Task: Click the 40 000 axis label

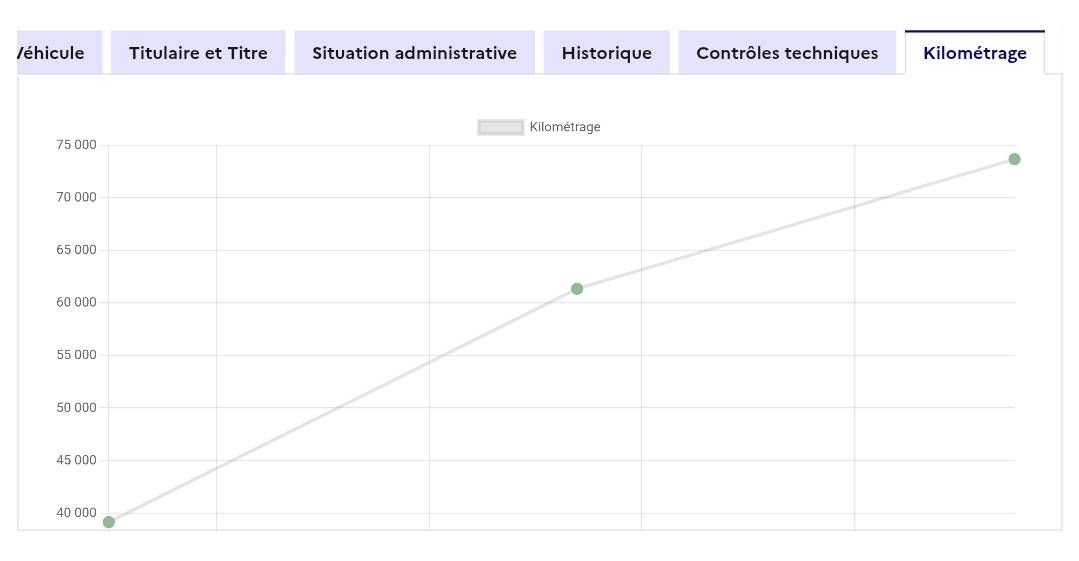Action: (77, 513)
